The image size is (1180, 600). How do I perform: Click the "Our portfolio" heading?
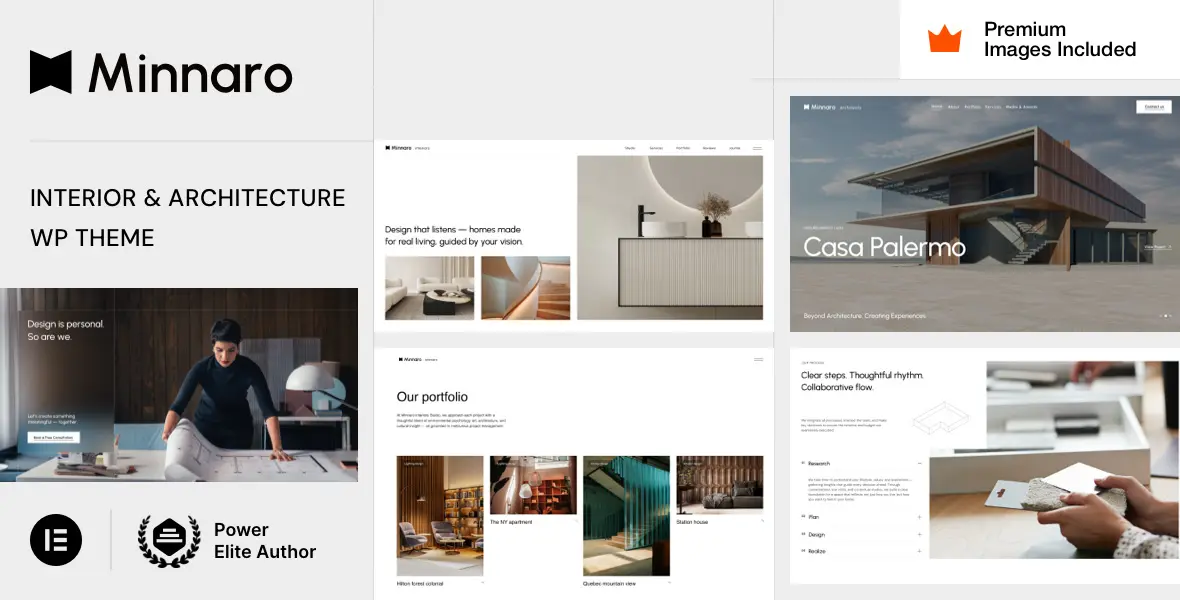(432, 397)
